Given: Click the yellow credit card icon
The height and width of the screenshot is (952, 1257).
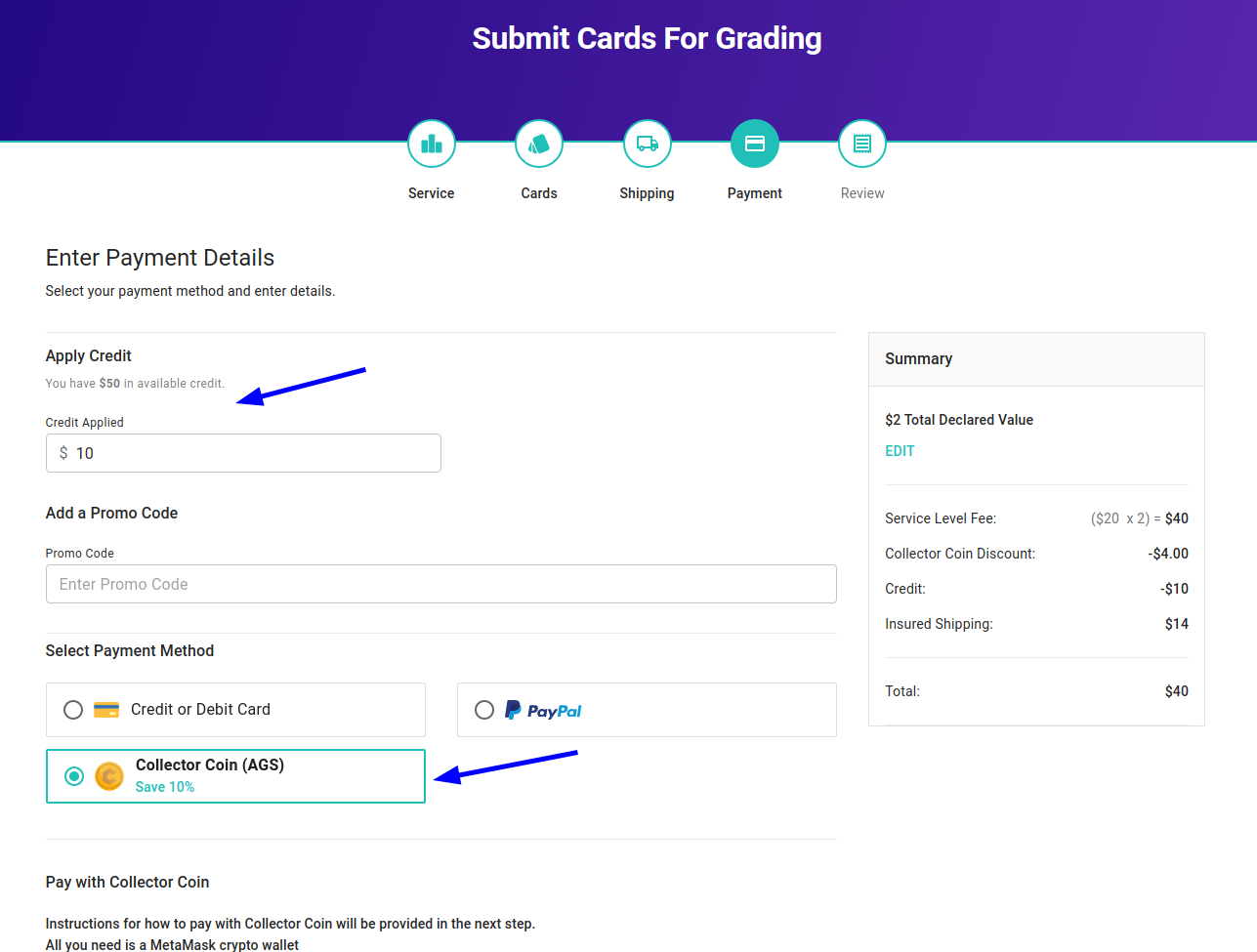Looking at the screenshot, I should pyautogui.click(x=106, y=710).
